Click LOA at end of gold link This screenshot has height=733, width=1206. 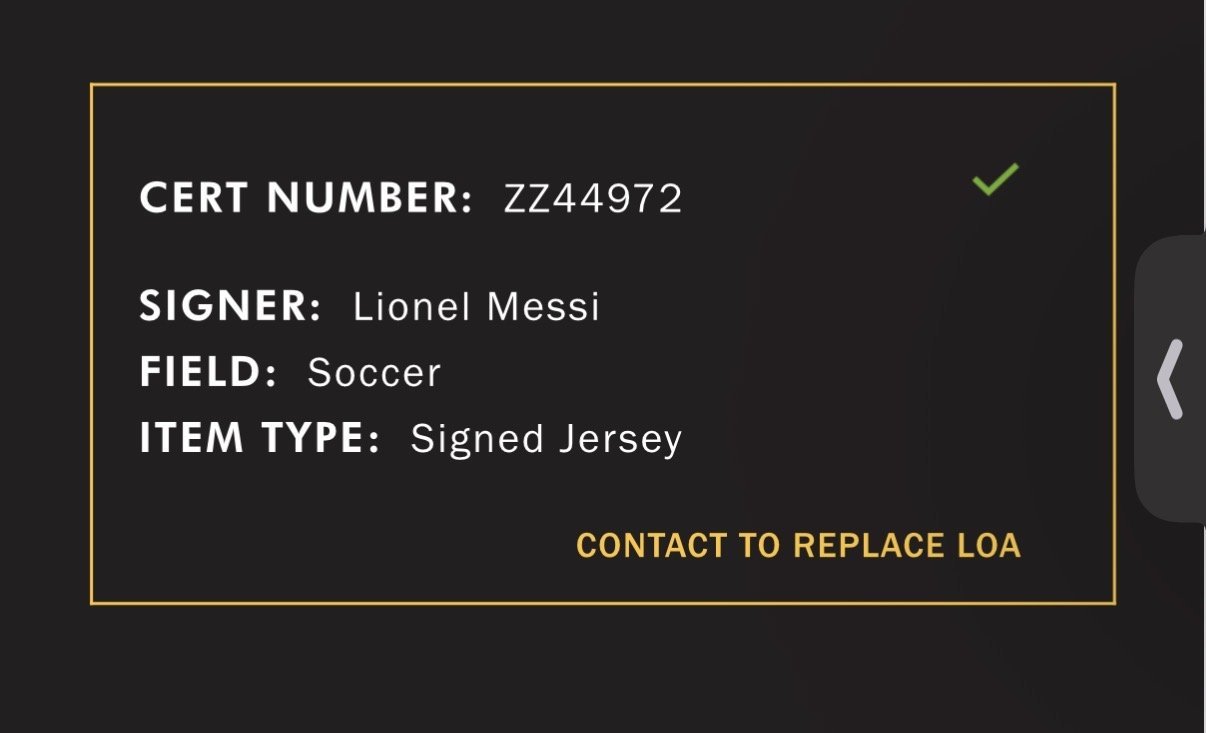point(988,546)
